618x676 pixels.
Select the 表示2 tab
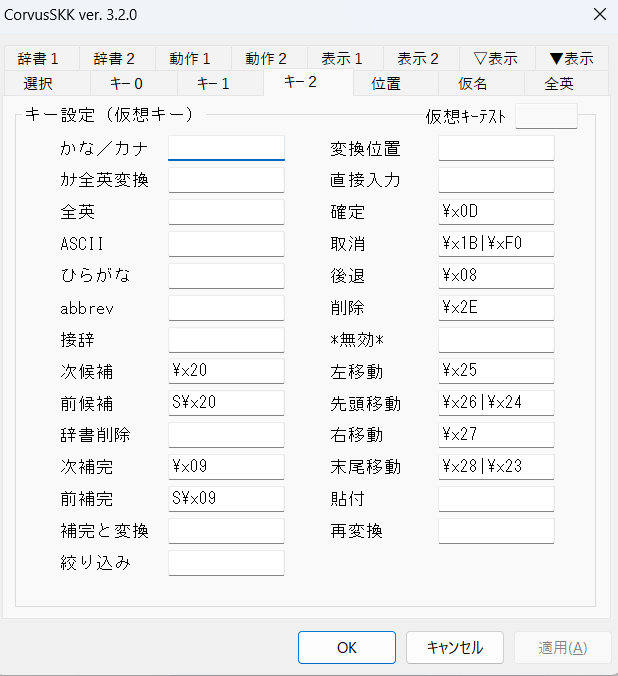tap(421, 58)
